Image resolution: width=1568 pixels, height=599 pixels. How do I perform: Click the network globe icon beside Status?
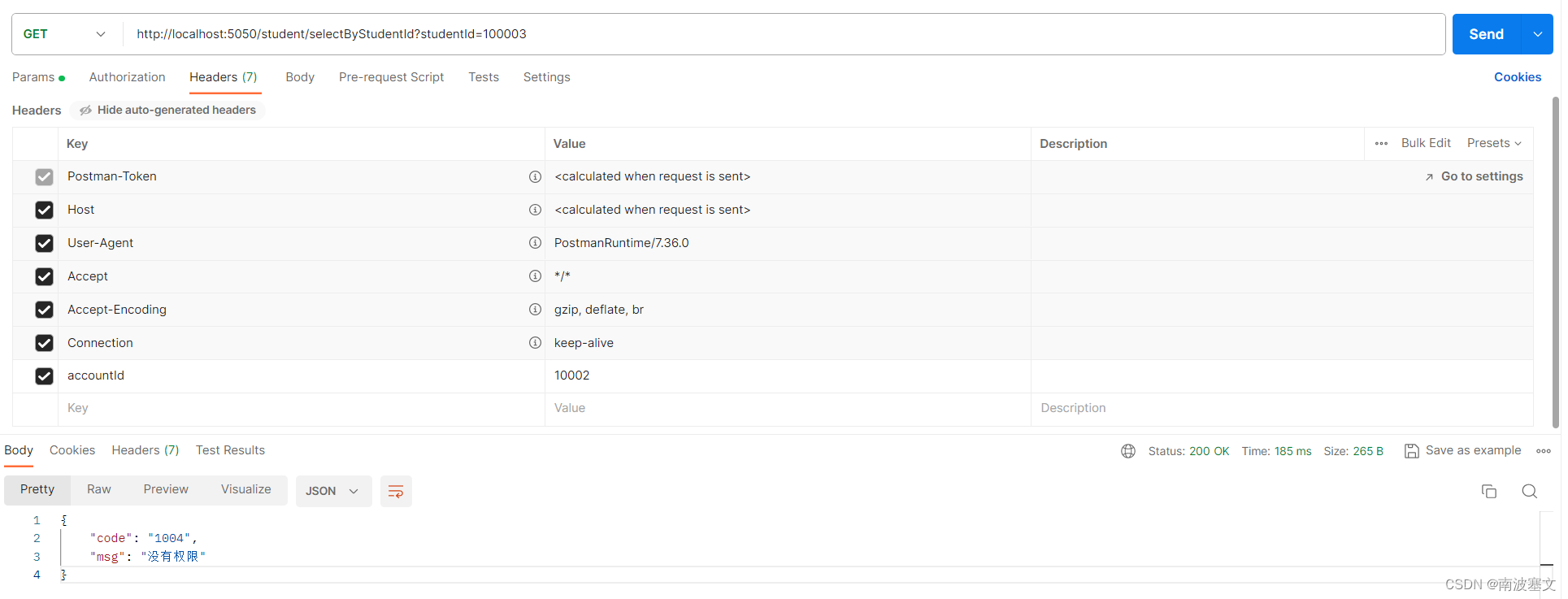(1128, 451)
